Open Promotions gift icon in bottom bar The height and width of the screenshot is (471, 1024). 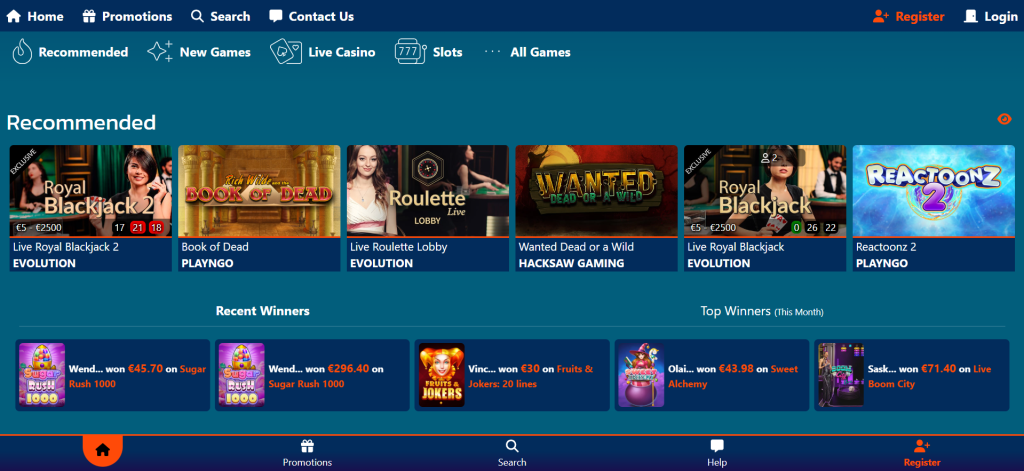click(307, 447)
